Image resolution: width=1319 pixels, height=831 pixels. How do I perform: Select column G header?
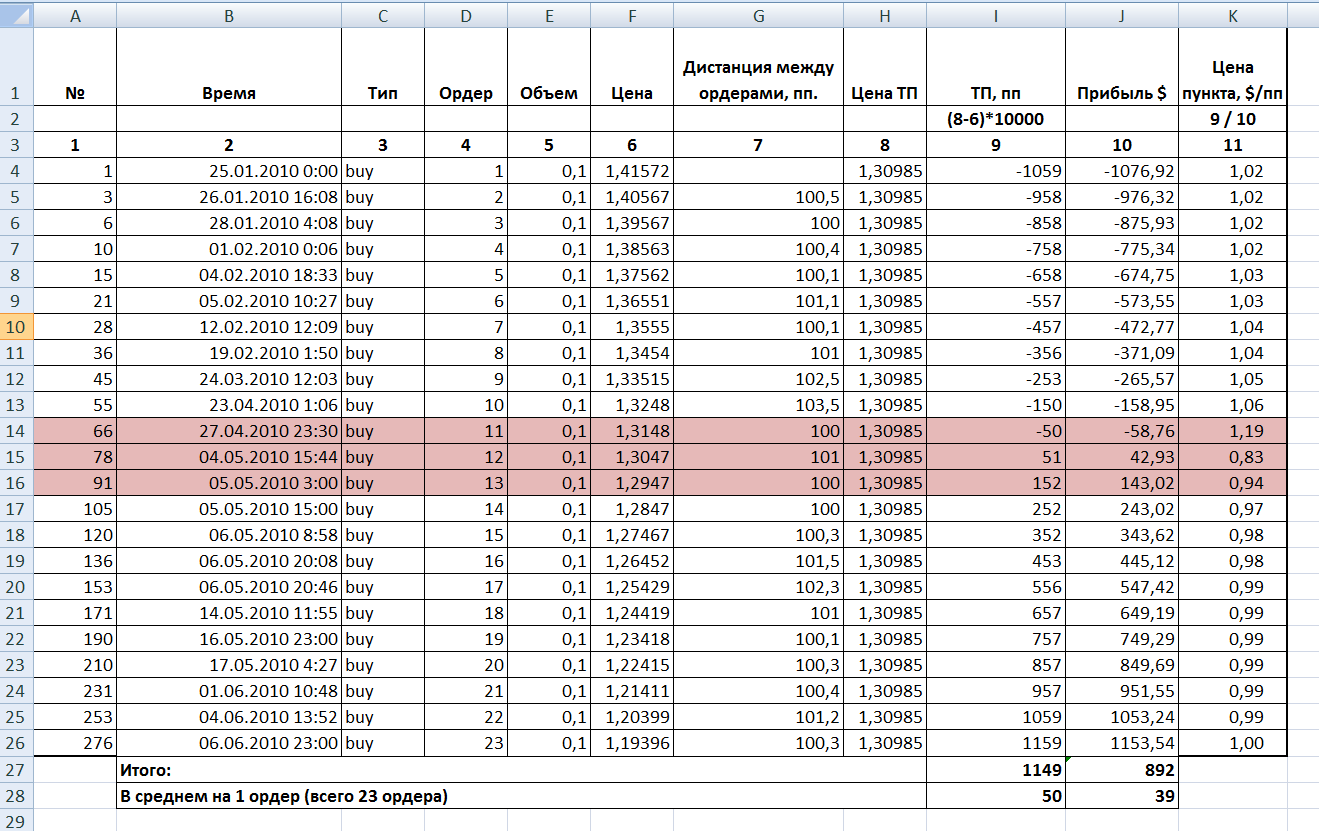pos(758,14)
